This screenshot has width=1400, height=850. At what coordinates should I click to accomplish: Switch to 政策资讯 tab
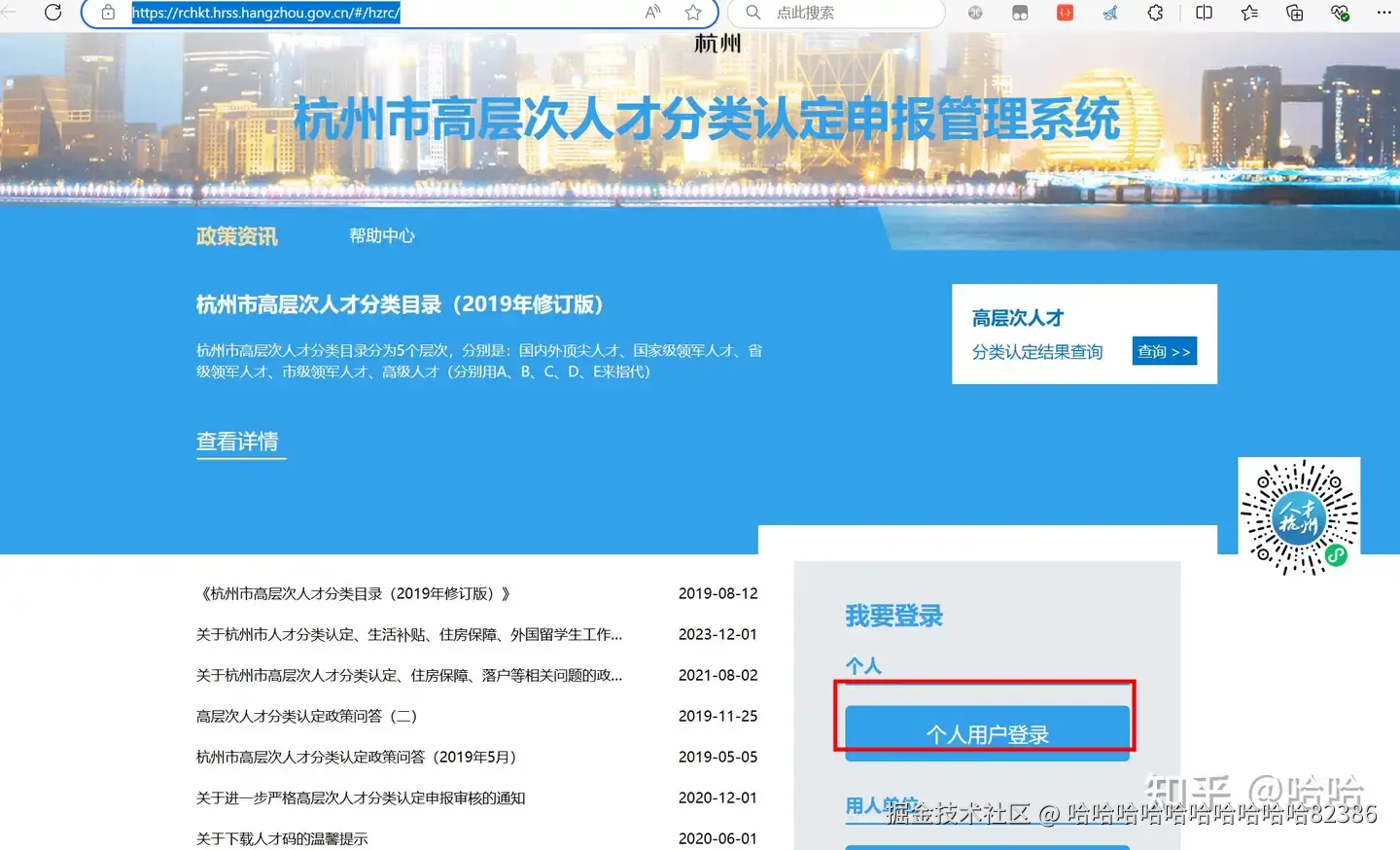point(237,236)
